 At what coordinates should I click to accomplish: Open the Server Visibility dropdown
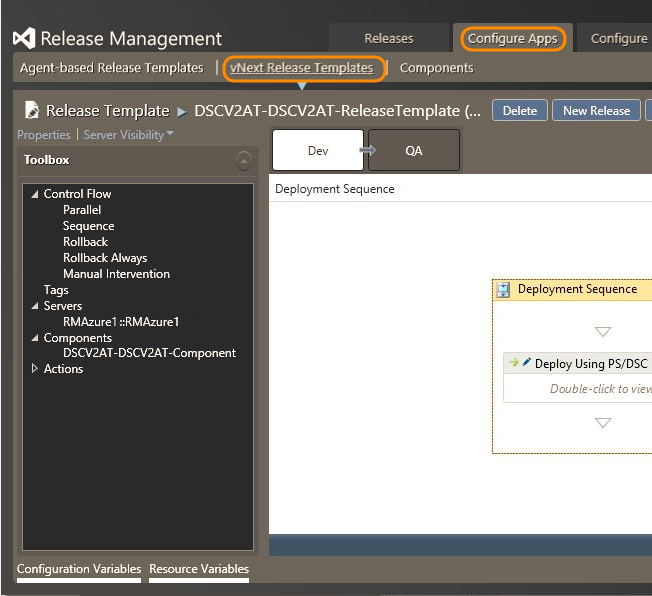(128, 135)
